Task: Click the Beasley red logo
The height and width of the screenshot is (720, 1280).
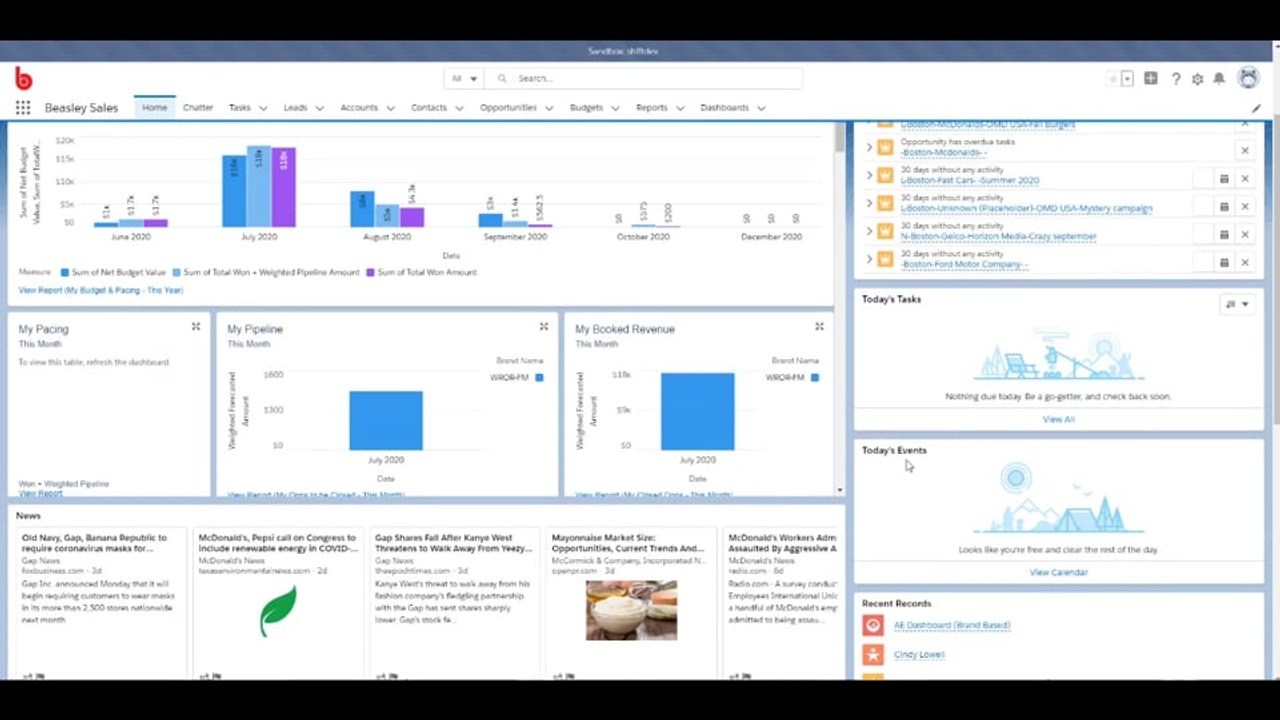Action: 23,78
